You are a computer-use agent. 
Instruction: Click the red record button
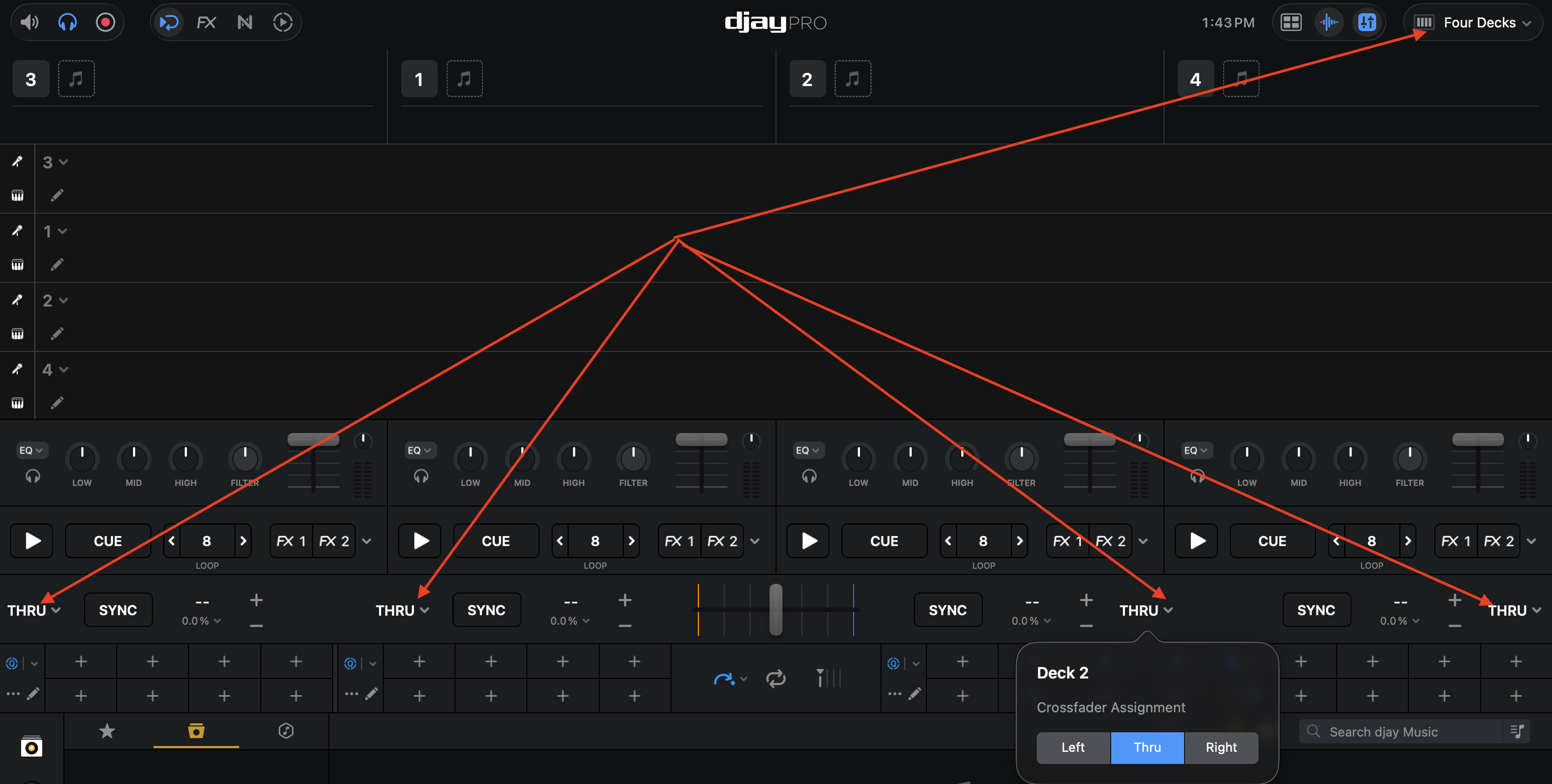(x=106, y=23)
